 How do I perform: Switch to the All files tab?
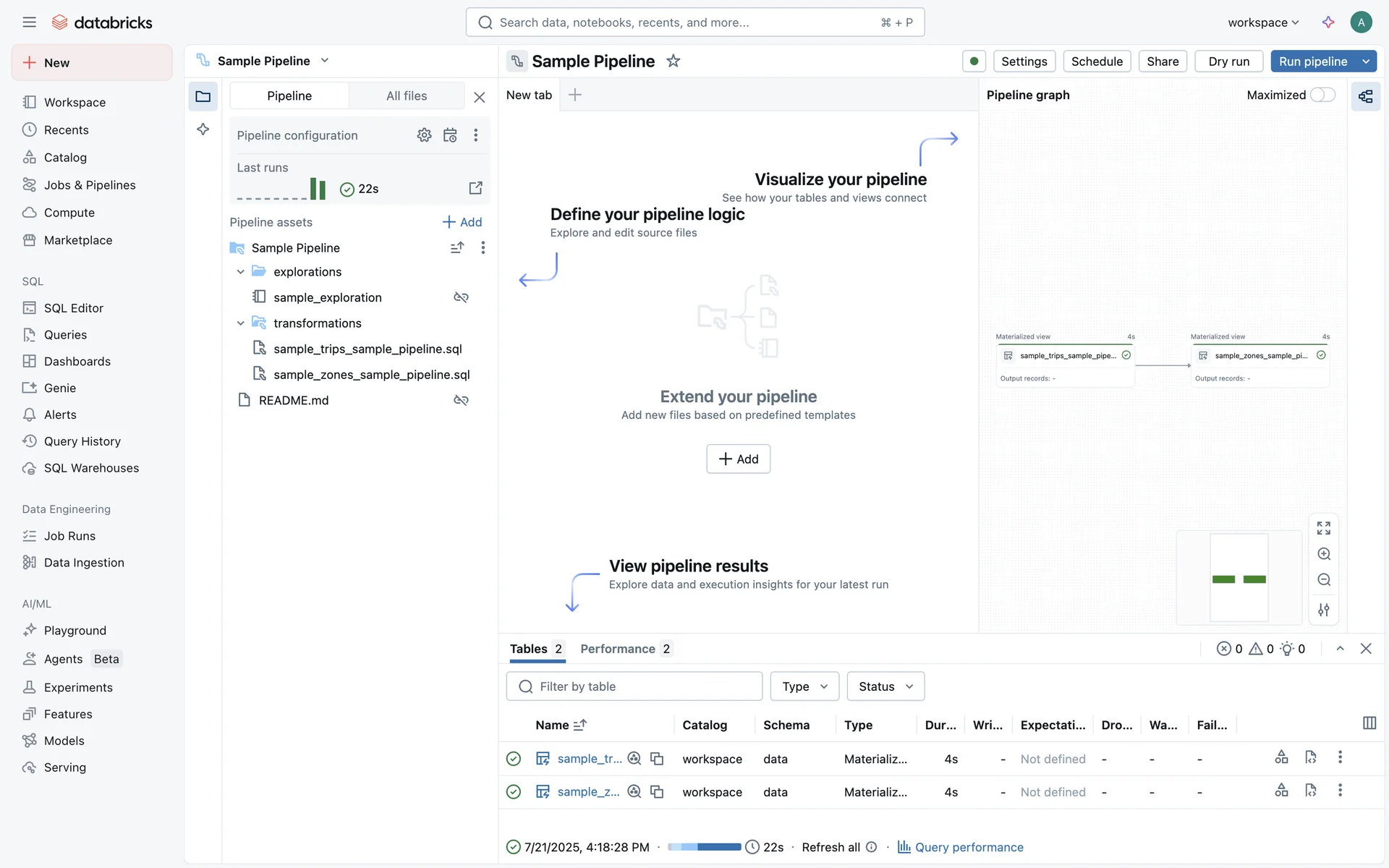pyautogui.click(x=406, y=95)
